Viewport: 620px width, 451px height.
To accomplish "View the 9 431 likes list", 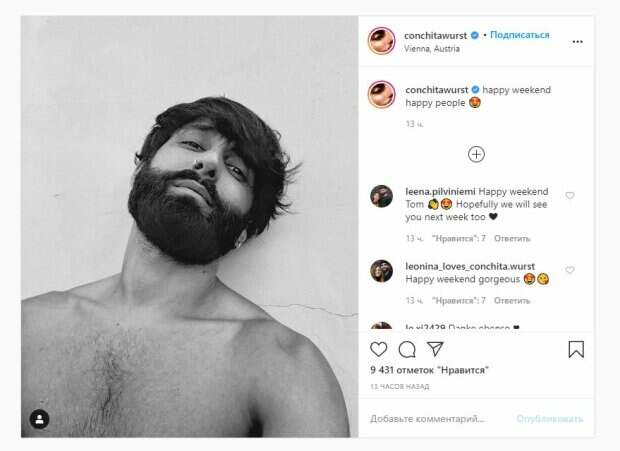I will (x=429, y=370).
